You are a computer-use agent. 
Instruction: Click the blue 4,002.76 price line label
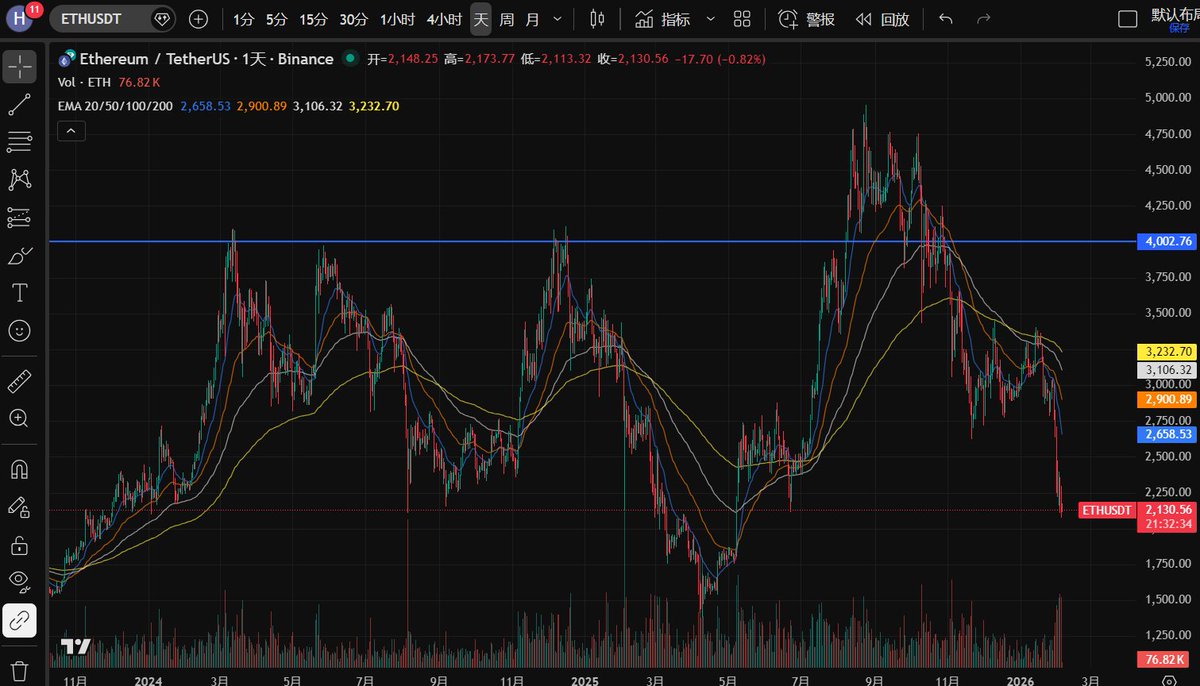click(x=1166, y=241)
